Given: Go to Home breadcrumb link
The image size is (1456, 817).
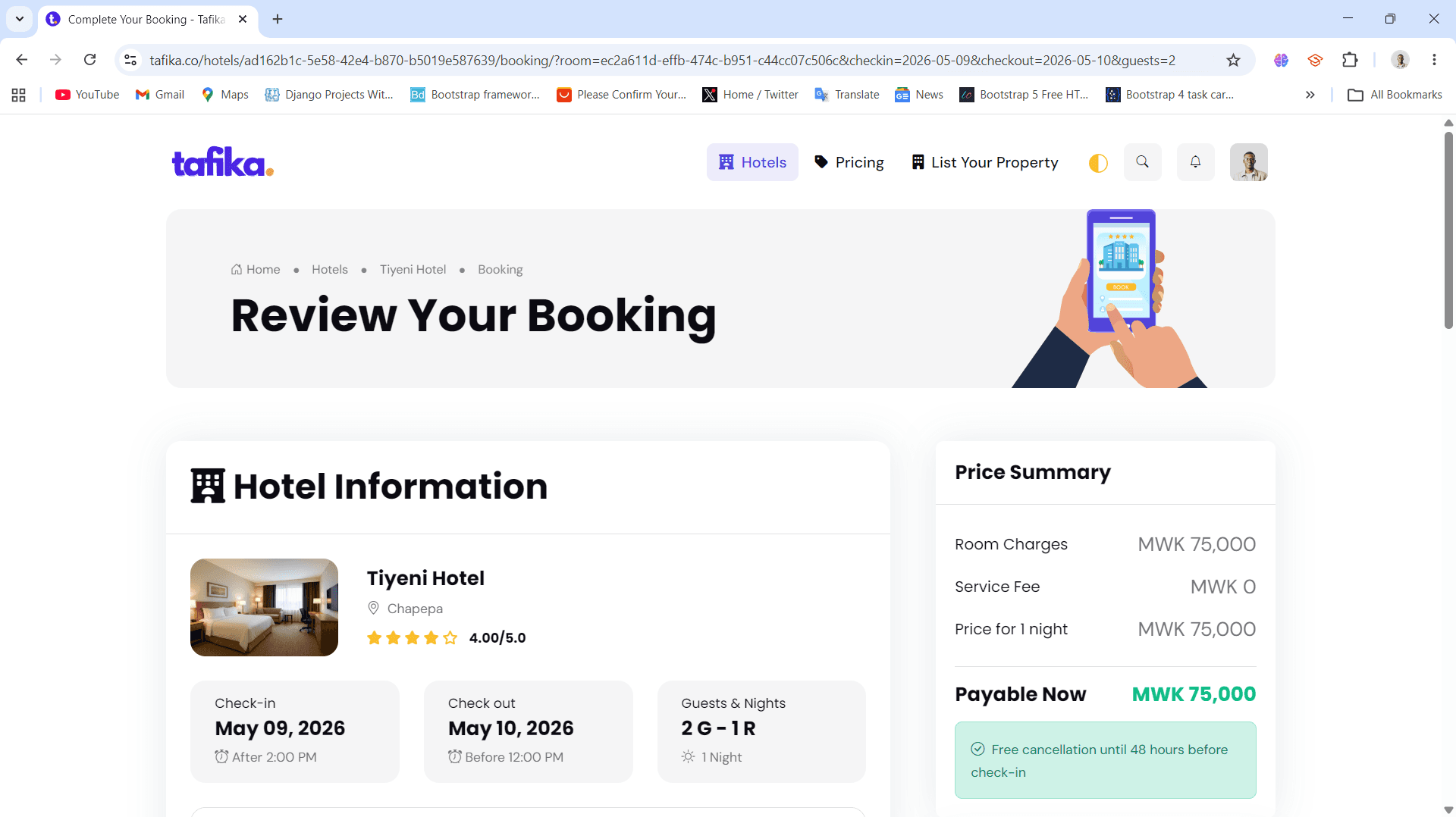Looking at the screenshot, I should pyautogui.click(x=256, y=270).
